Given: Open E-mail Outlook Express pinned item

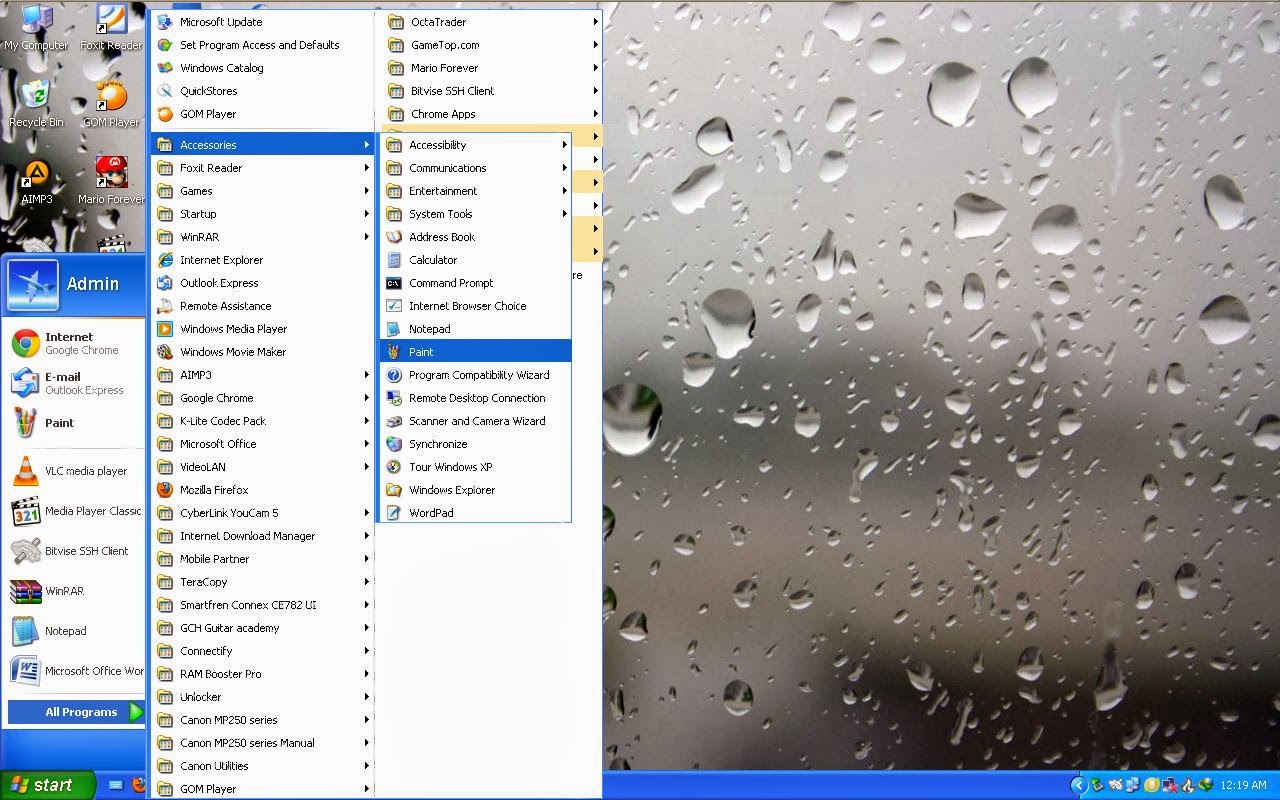Looking at the screenshot, I should 74,383.
